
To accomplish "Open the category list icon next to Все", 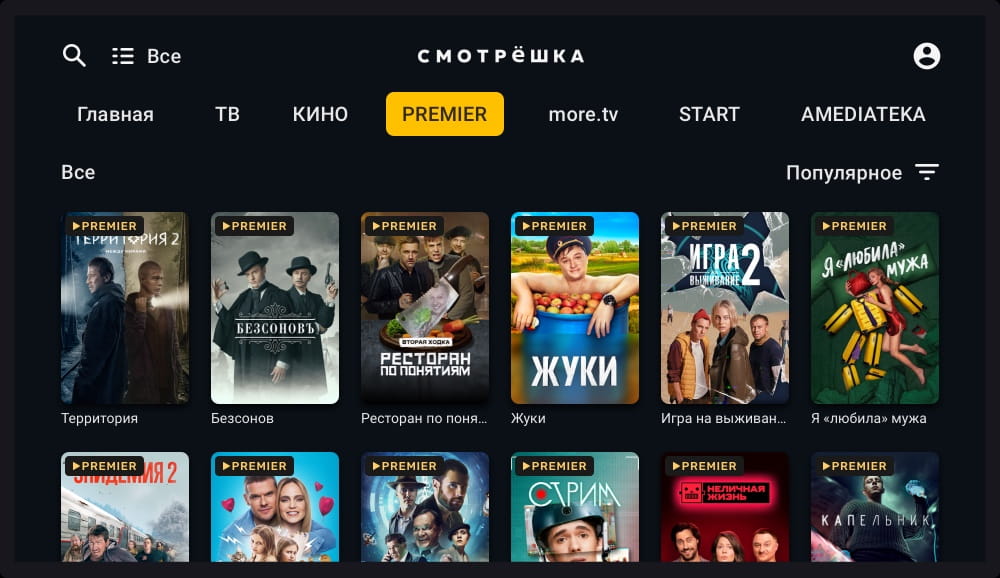I will point(123,56).
